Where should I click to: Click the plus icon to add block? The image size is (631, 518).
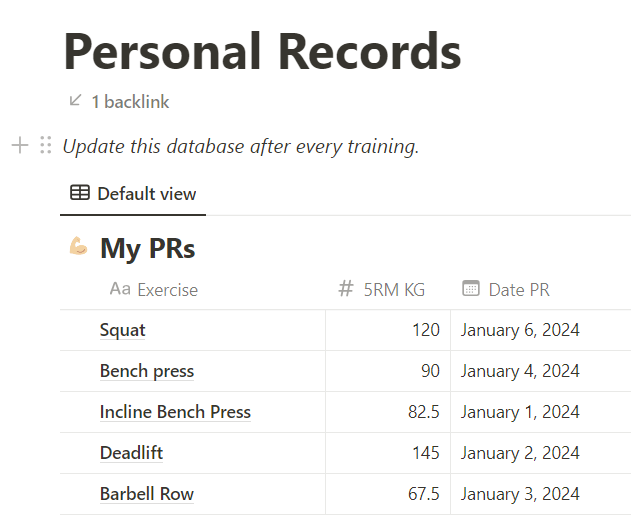[19, 146]
